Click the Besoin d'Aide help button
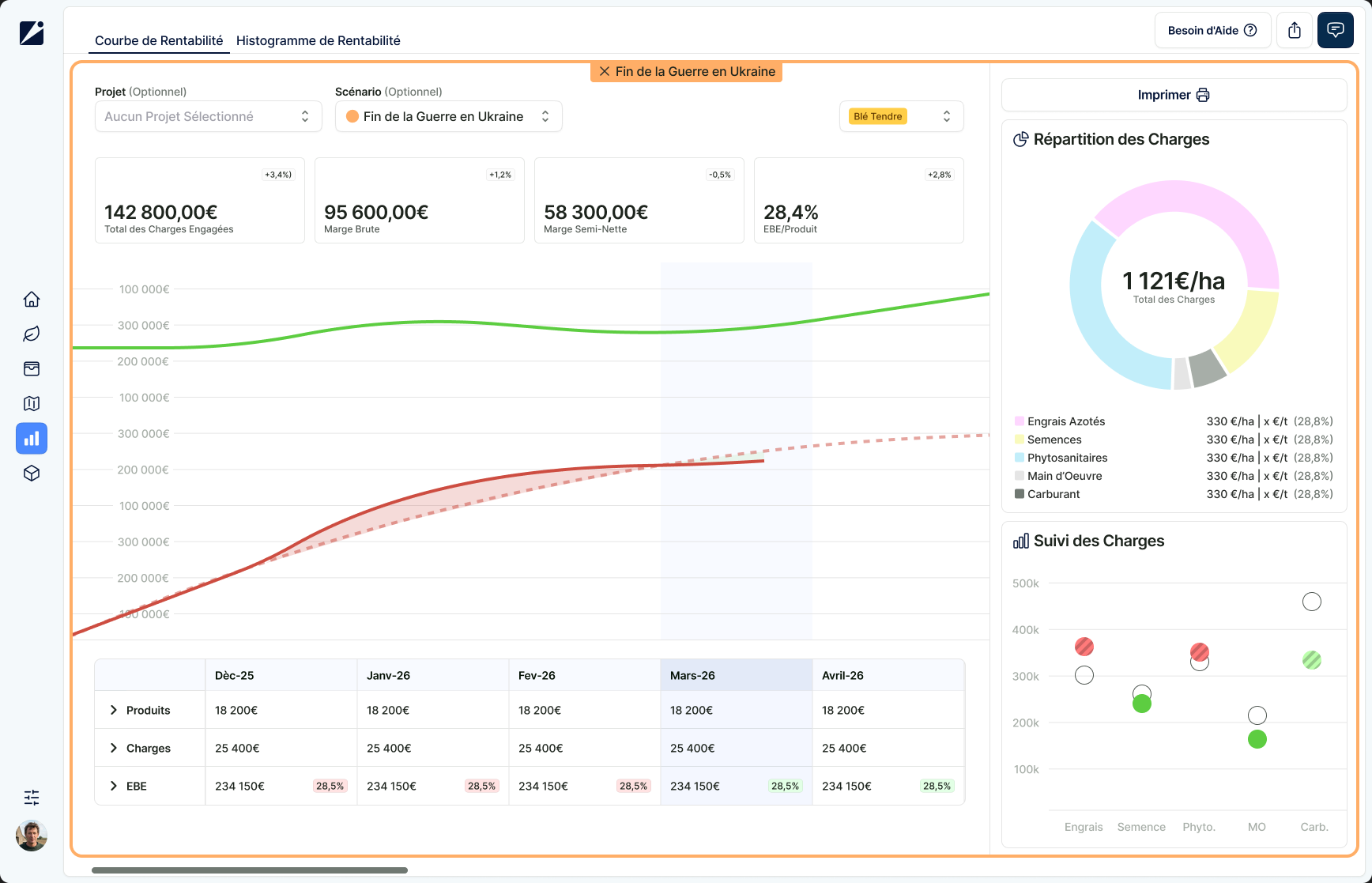The height and width of the screenshot is (883, 1372). (1212, 30)
